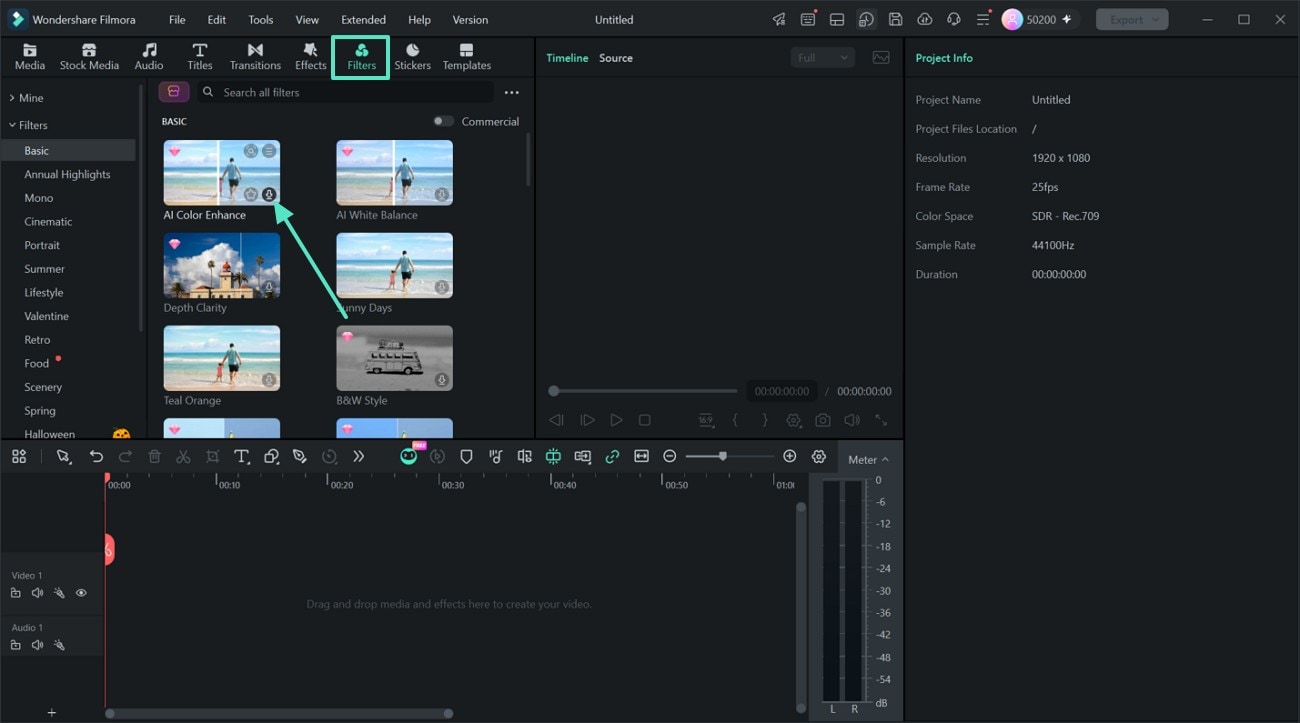
Task: Take a snapshot with the camera icon
Action: coord(822,421)
